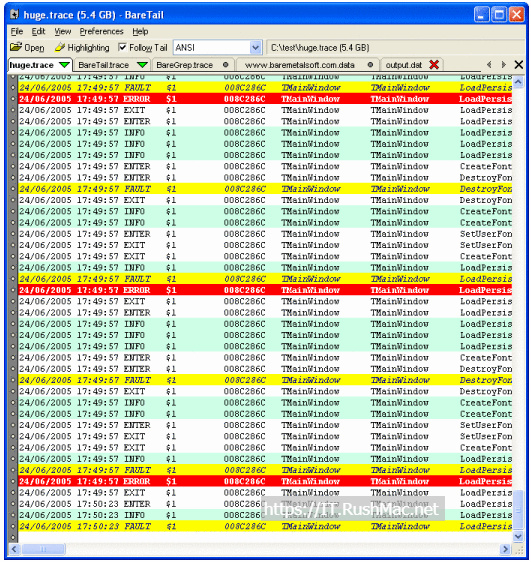The image size is (531, 562).
Task: Select the 17:50:23 FAULT log line
Action: click(x=265, y=527)
